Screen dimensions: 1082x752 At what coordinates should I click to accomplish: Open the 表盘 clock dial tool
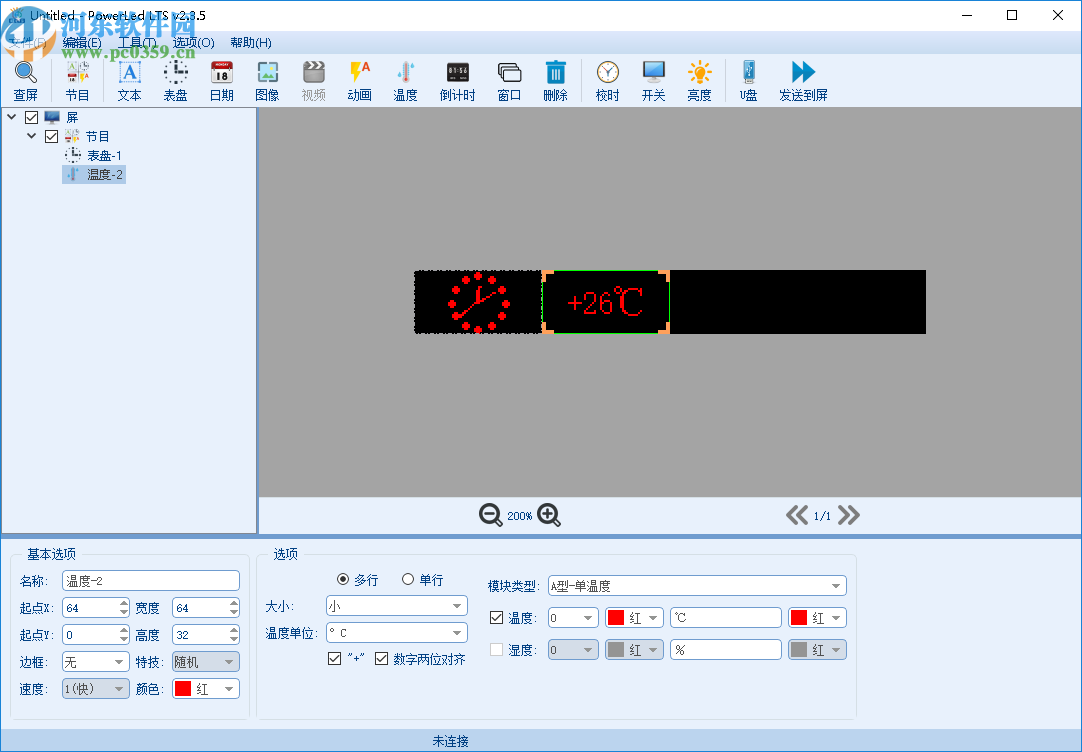174,80
